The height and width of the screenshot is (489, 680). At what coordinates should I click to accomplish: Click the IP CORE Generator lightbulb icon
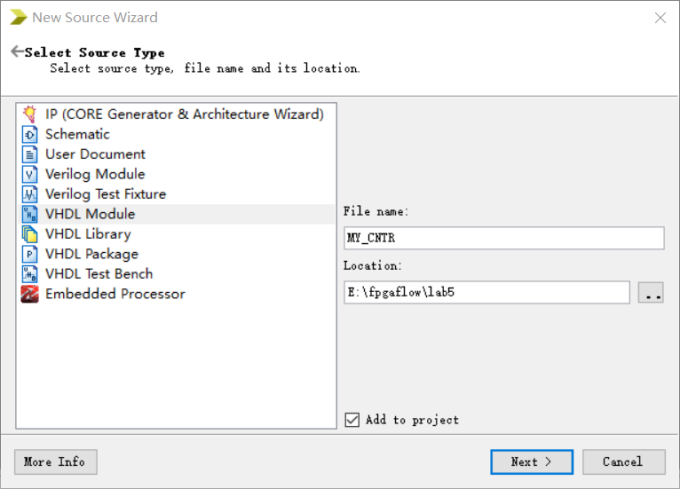click(29, 114)
